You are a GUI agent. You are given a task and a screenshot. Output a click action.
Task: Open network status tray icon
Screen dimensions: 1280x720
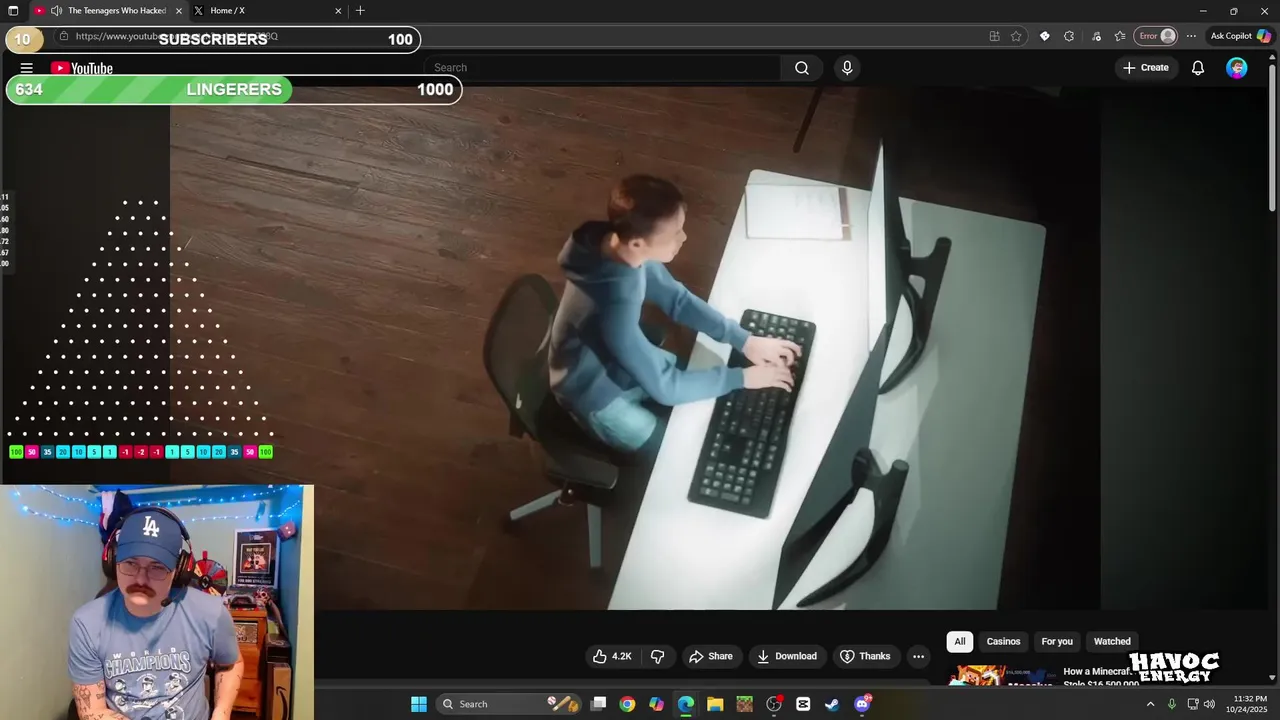coord(1193,704)
